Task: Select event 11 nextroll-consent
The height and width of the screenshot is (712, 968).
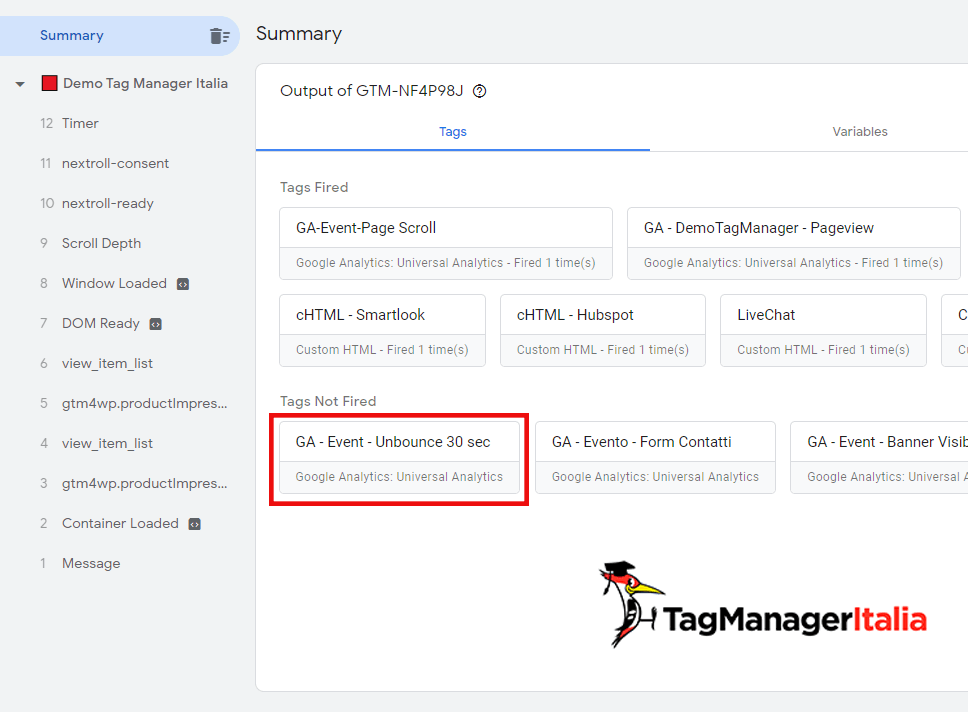Action: 104,164
